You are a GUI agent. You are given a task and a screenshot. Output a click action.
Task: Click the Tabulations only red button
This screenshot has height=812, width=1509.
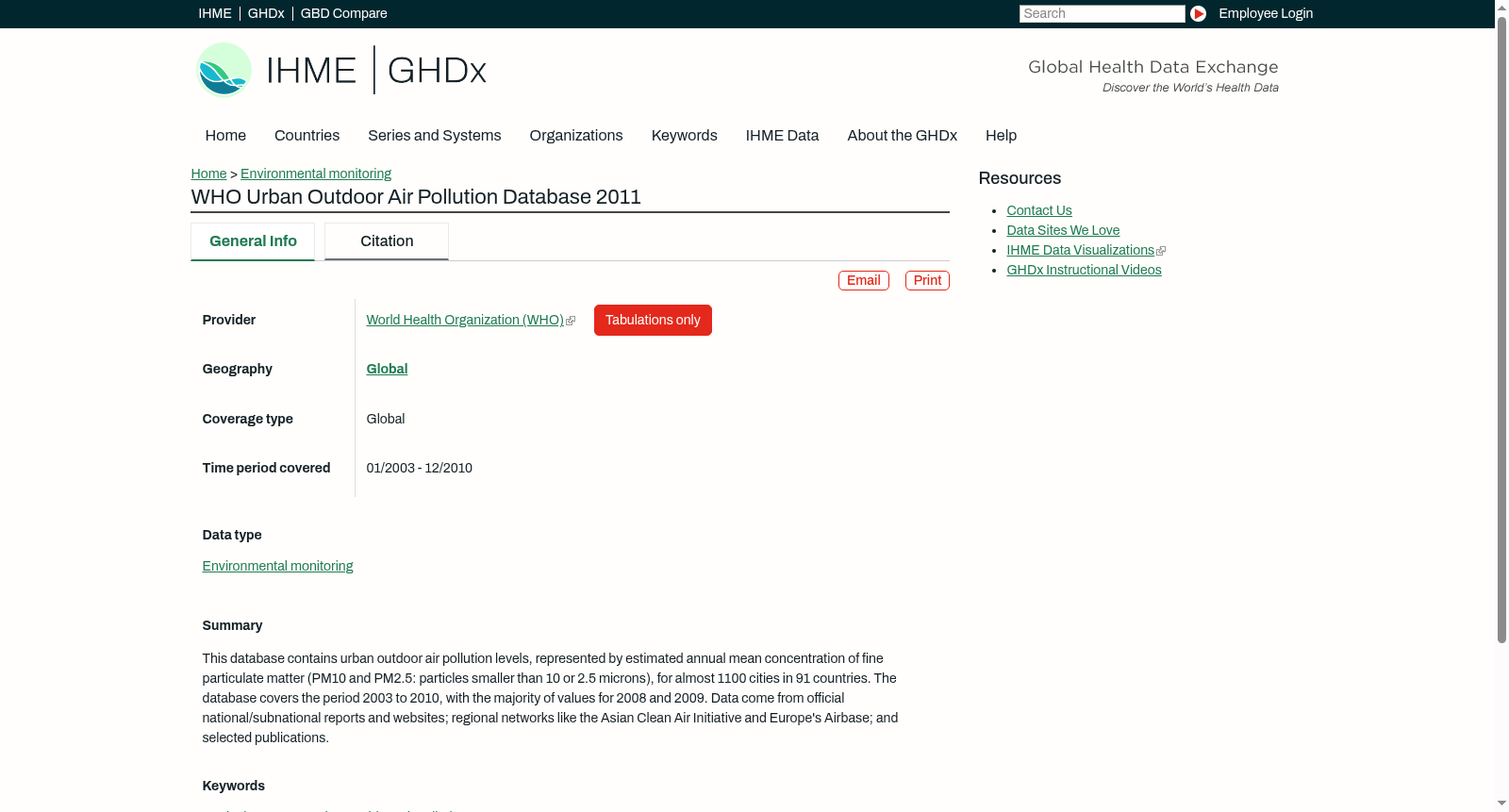click(653, 320)
